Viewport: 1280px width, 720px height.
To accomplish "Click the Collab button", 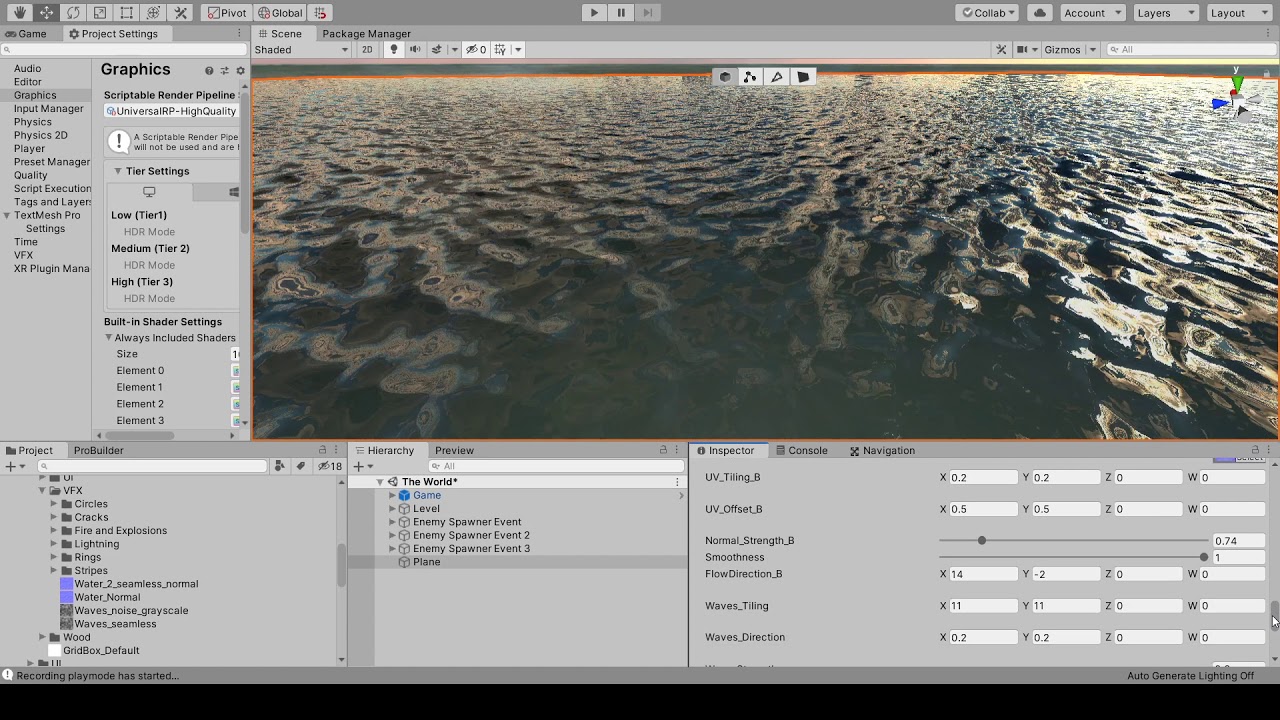I will 986,13.
